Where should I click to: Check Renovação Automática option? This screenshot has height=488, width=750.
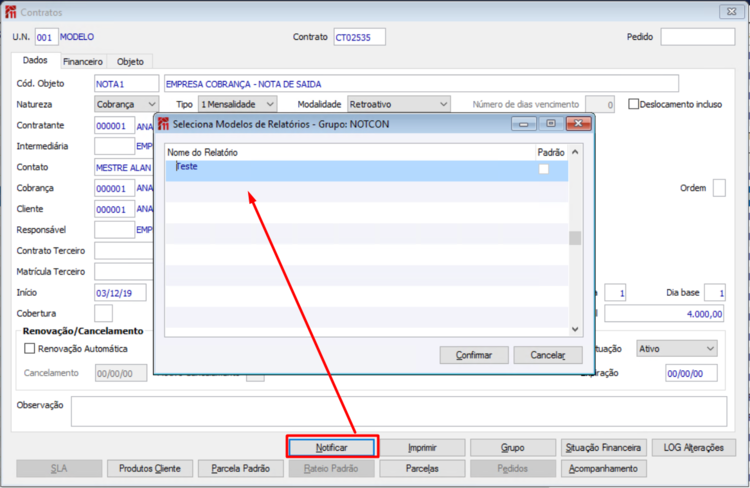coord(30,348)
